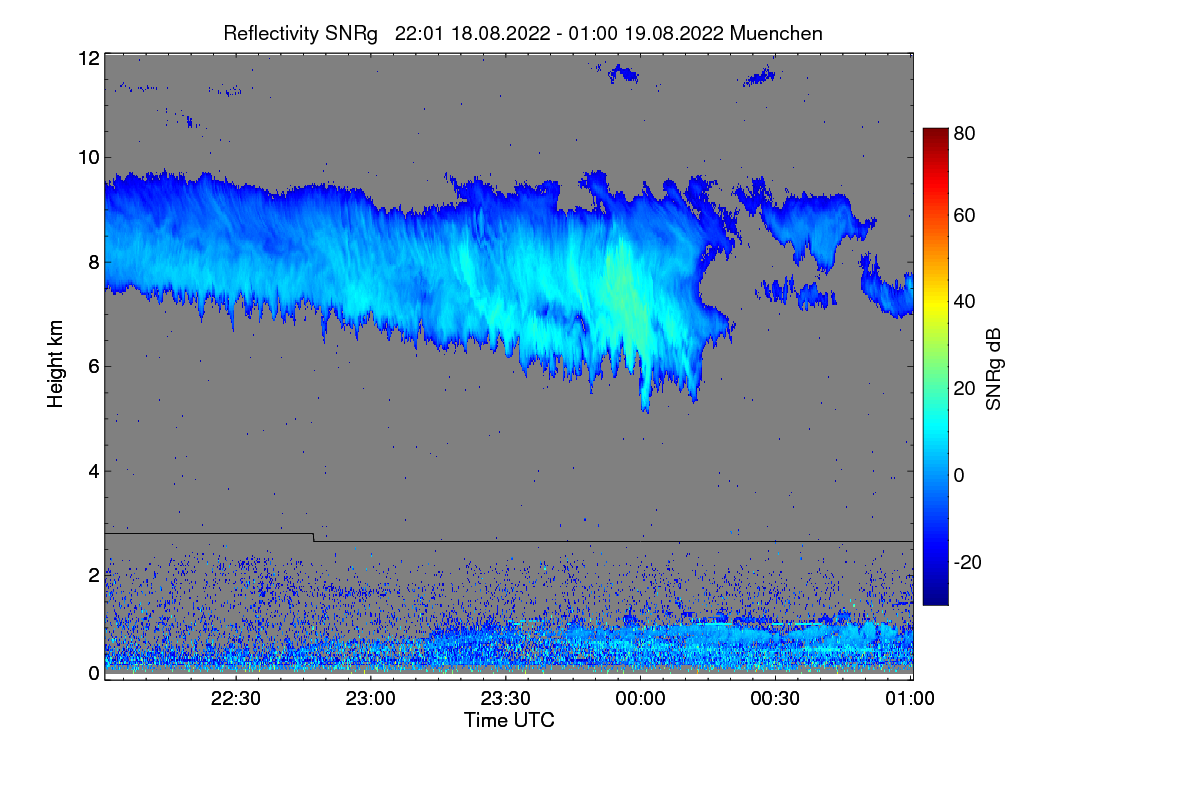This screenshot has height=800, width=1200.
Task: Click the height axis label 10
Action: tap(88, 157)
